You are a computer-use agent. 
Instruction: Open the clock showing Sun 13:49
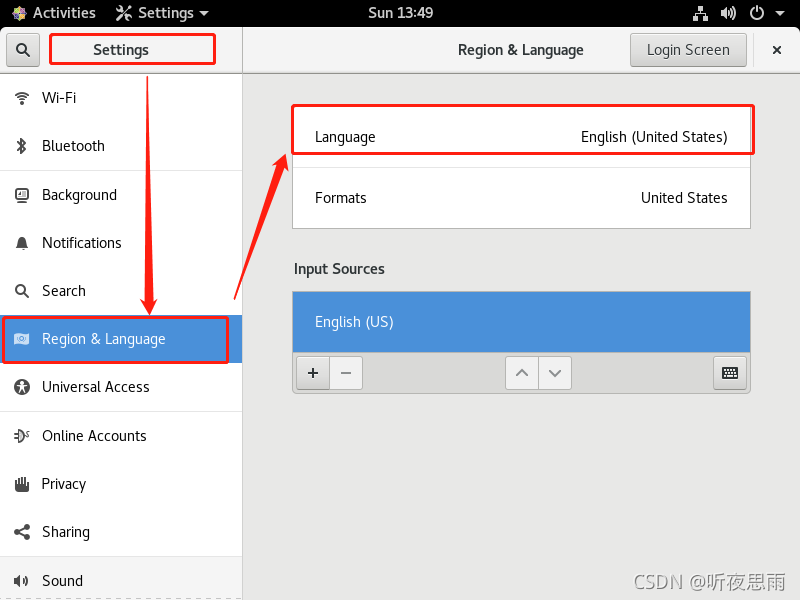(401, 13)
